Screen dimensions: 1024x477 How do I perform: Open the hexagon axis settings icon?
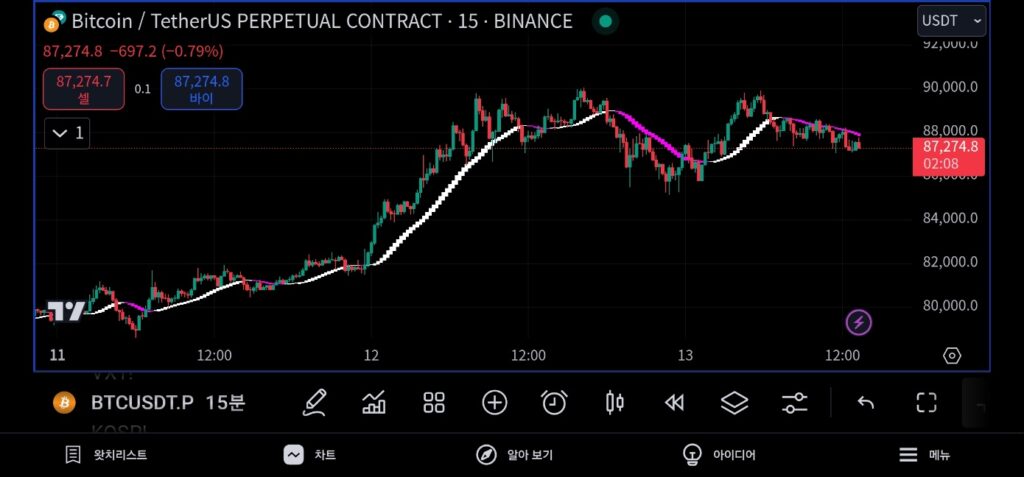(952, 355)
